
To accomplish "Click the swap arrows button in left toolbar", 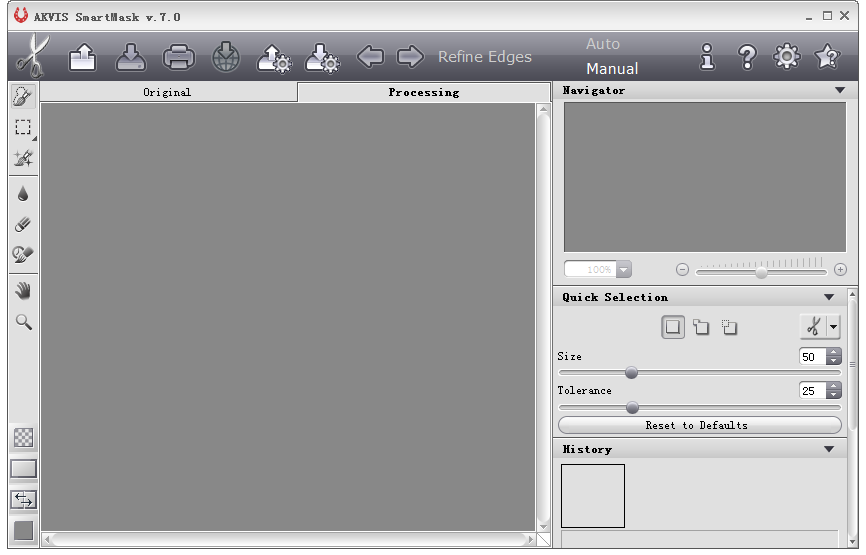I will [x=23, y=500].
